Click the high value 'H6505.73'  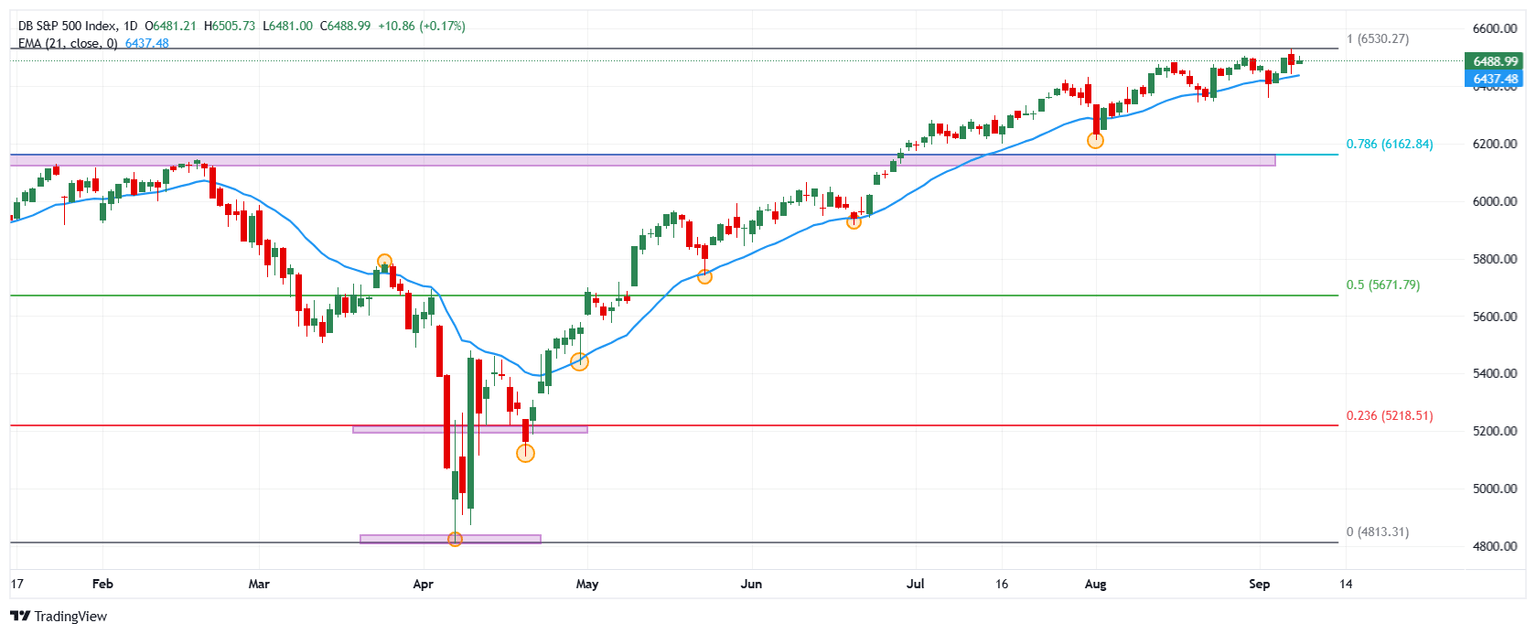(x=230, y=25)
